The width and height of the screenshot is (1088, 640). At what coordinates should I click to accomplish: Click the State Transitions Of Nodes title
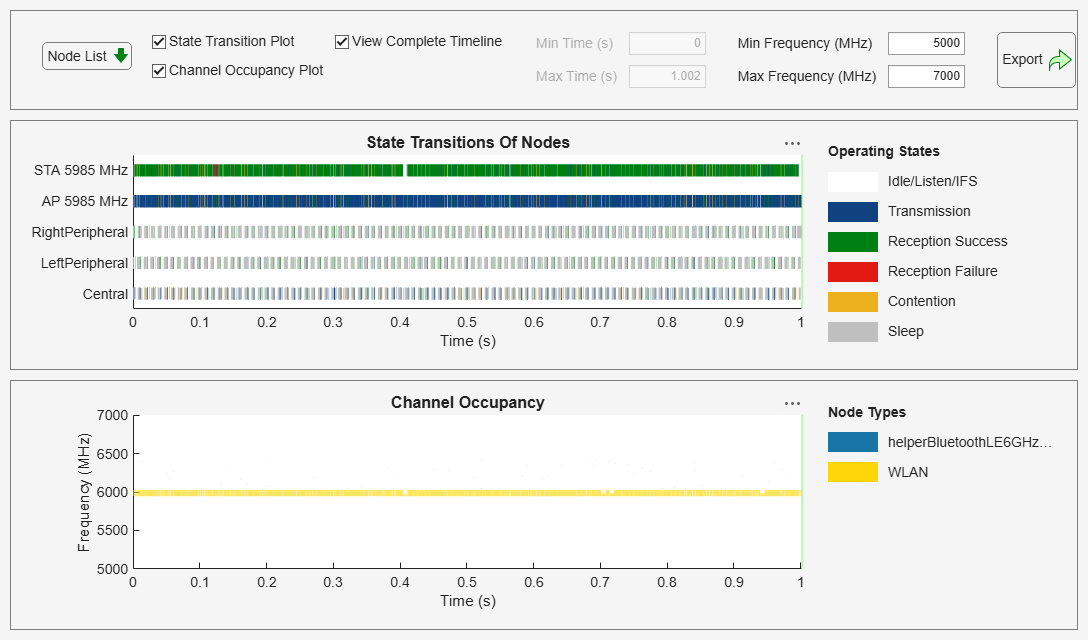[468, 143]
